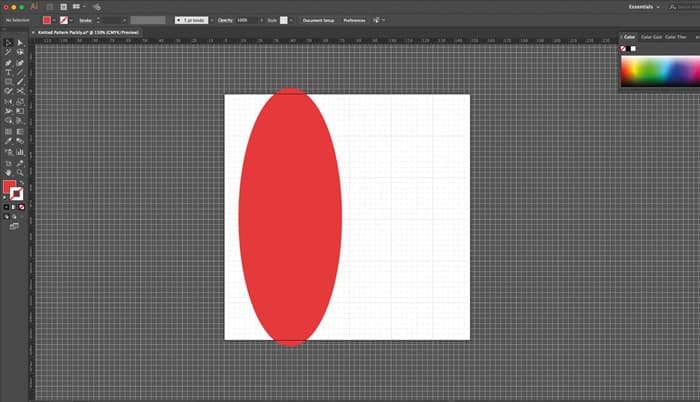The width and height of the screenshot is (700, 402).
Task: Choose the Gradient tool
Action: tap(20, 132)
